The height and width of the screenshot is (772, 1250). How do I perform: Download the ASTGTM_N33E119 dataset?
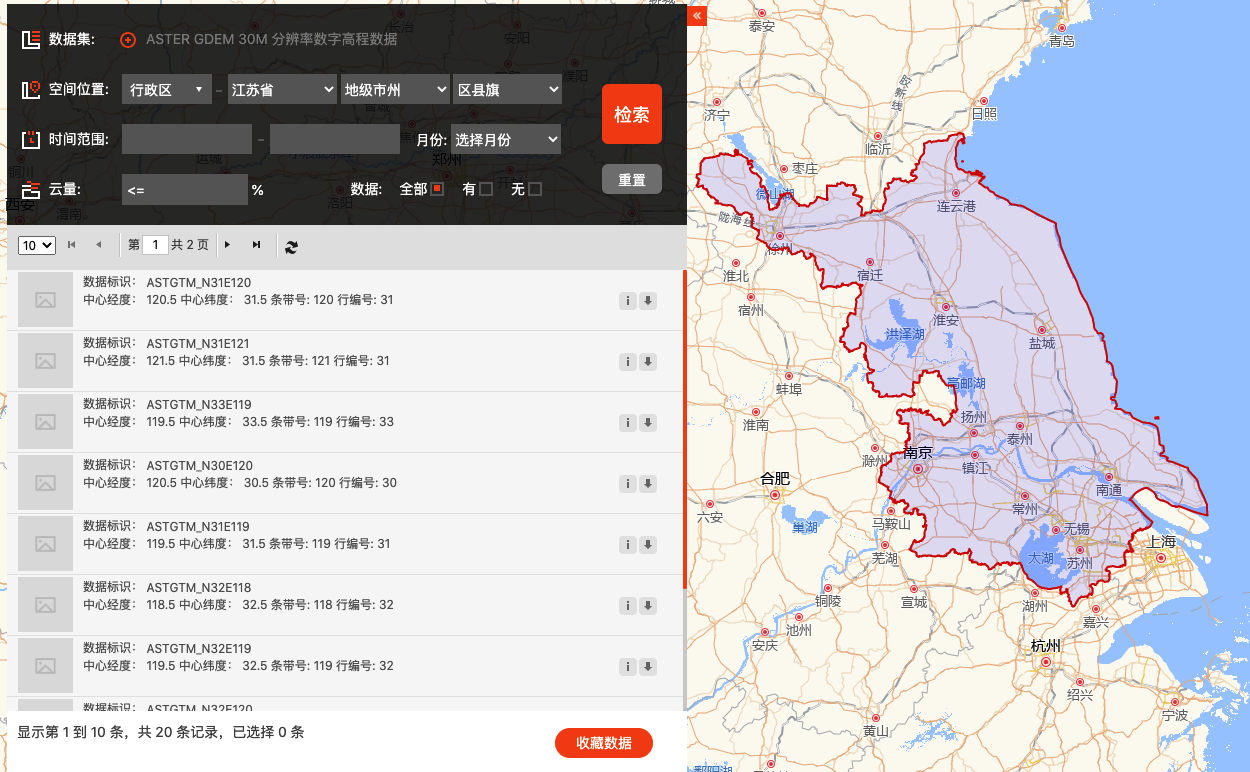648,423
